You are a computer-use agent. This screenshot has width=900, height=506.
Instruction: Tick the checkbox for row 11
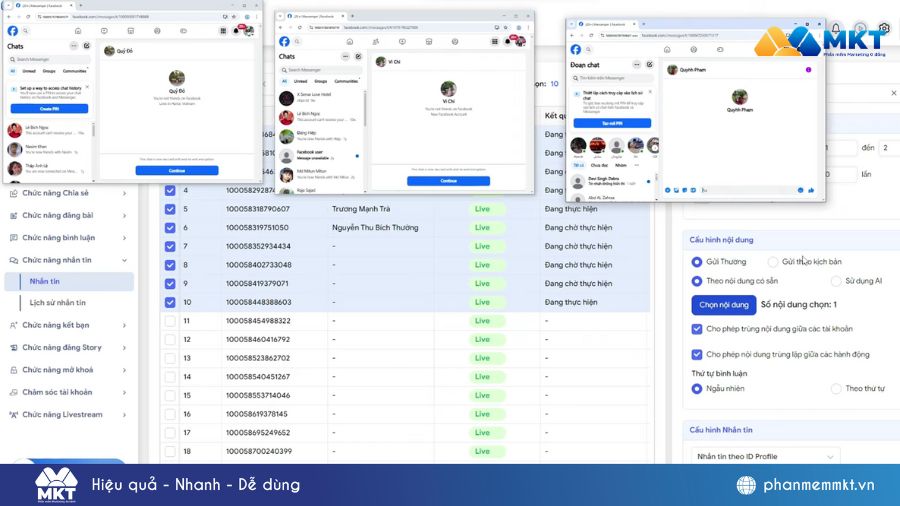tap(170, 321)
